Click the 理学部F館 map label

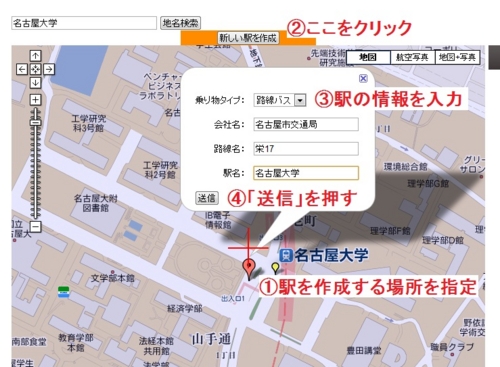point(390,231)
